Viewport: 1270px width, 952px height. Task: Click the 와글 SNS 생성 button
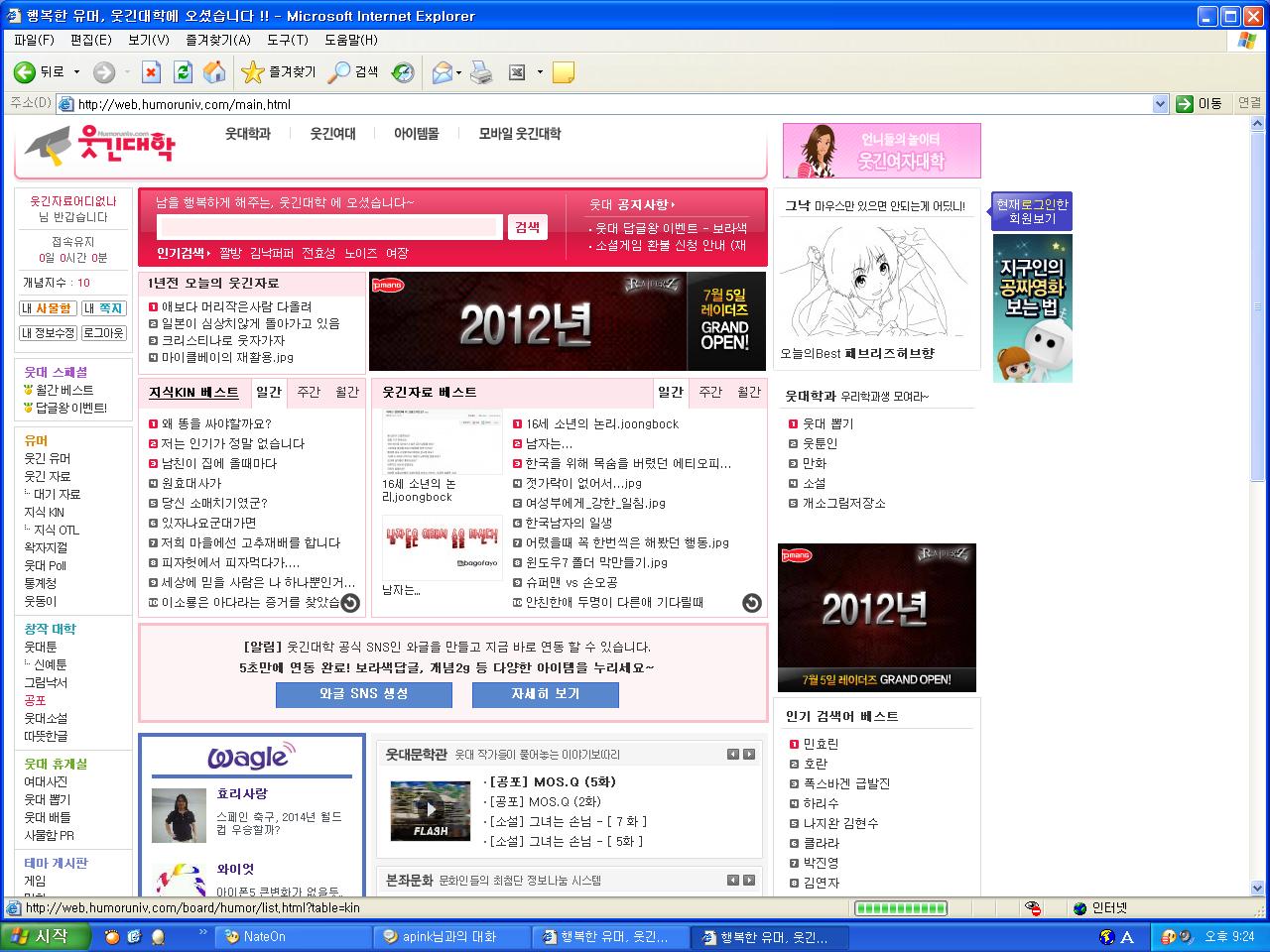point(364,694)
